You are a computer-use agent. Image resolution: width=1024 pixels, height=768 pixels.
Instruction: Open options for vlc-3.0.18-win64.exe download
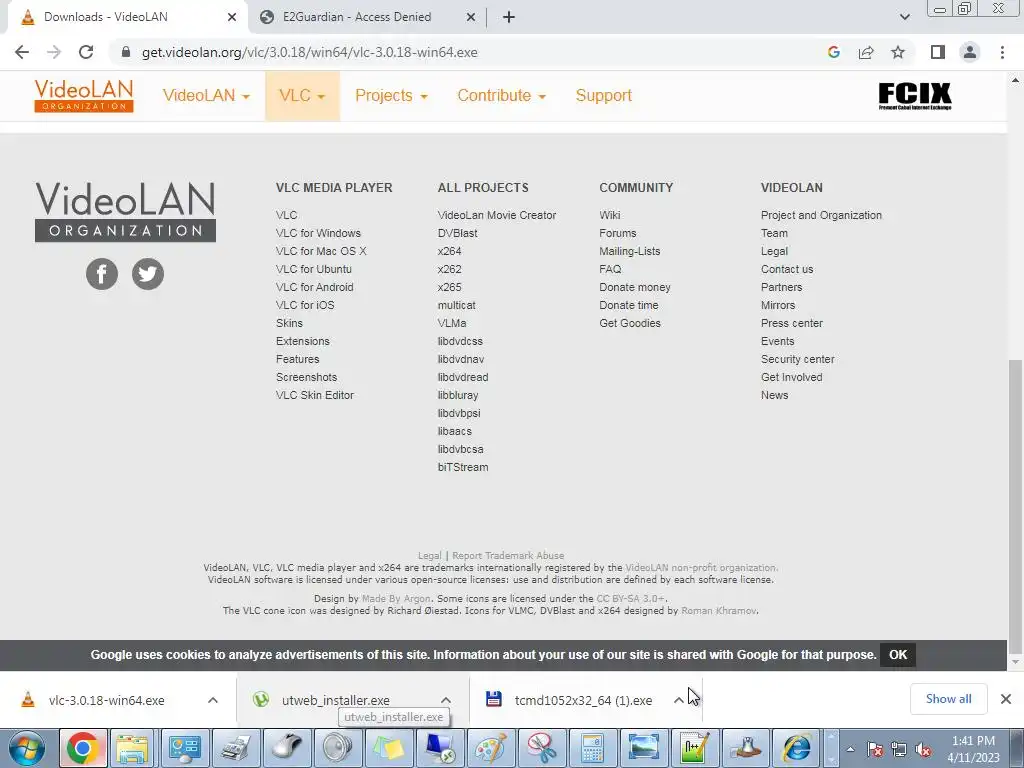pos(212,700)
